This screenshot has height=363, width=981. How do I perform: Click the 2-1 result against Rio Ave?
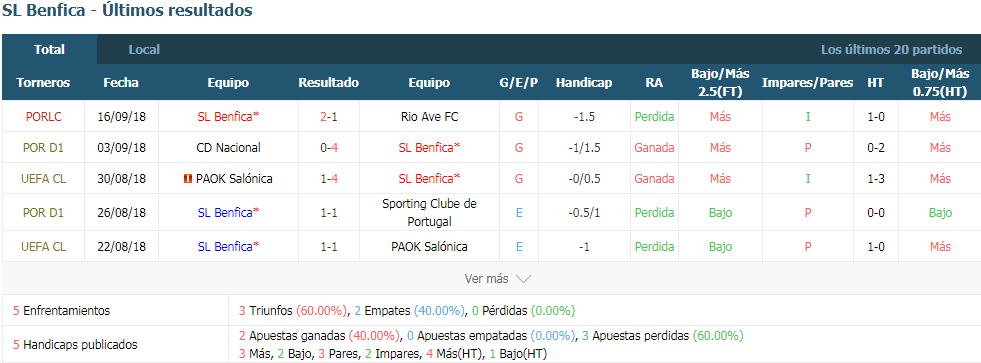point(328,116)
